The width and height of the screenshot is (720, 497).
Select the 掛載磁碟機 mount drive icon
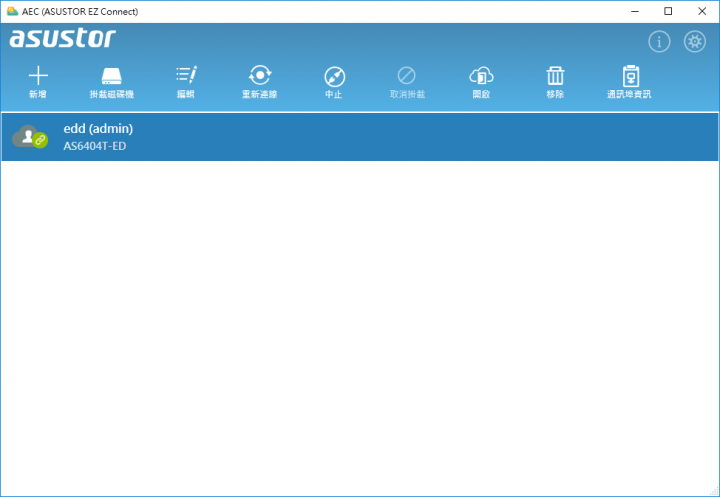112,76
